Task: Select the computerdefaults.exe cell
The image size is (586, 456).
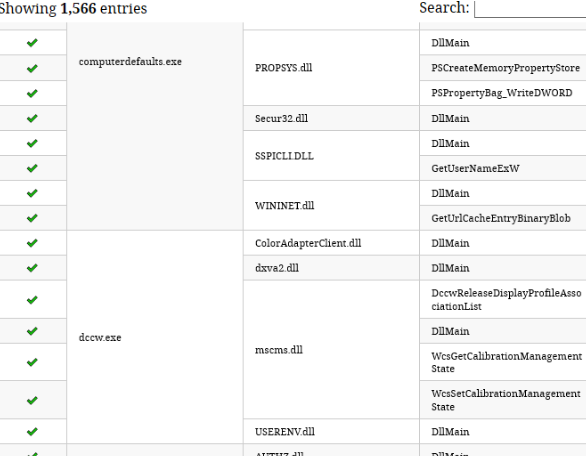Action: coord(155,126)
